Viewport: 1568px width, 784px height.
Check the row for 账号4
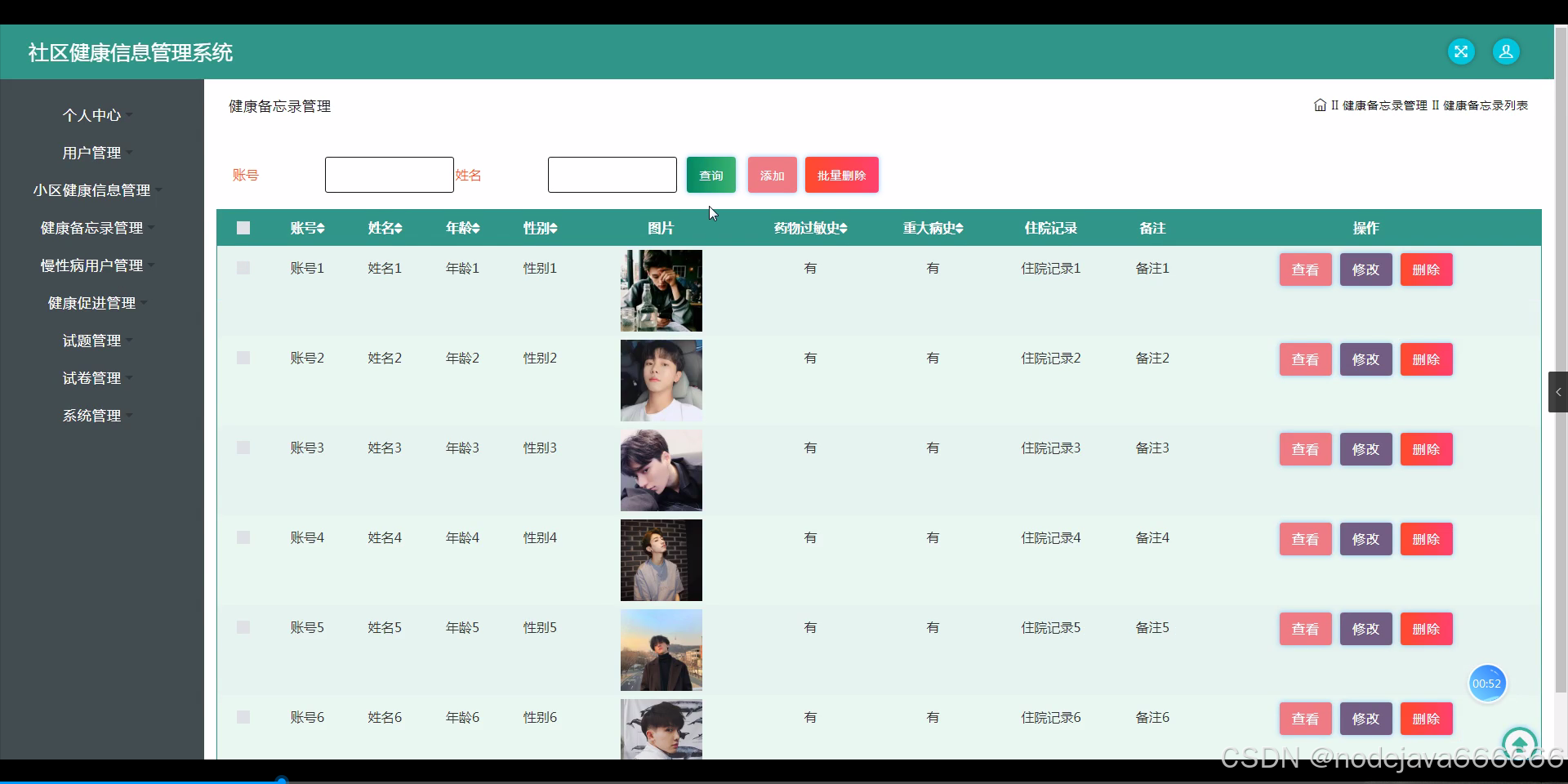pyautogui.click(x=243, y=537)
